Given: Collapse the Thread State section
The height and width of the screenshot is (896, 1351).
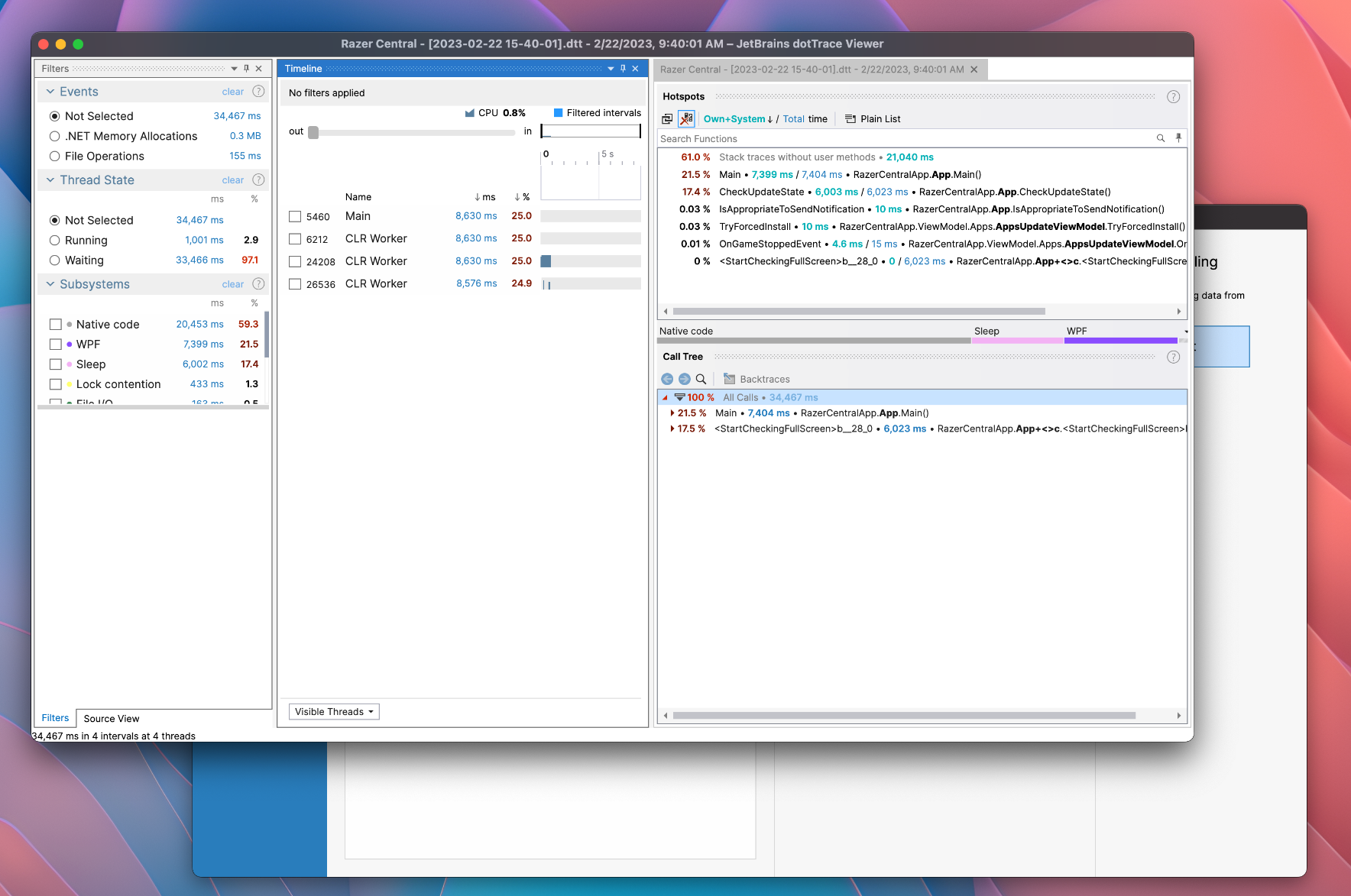Looking at the screenshot, I should pos(50,180).
